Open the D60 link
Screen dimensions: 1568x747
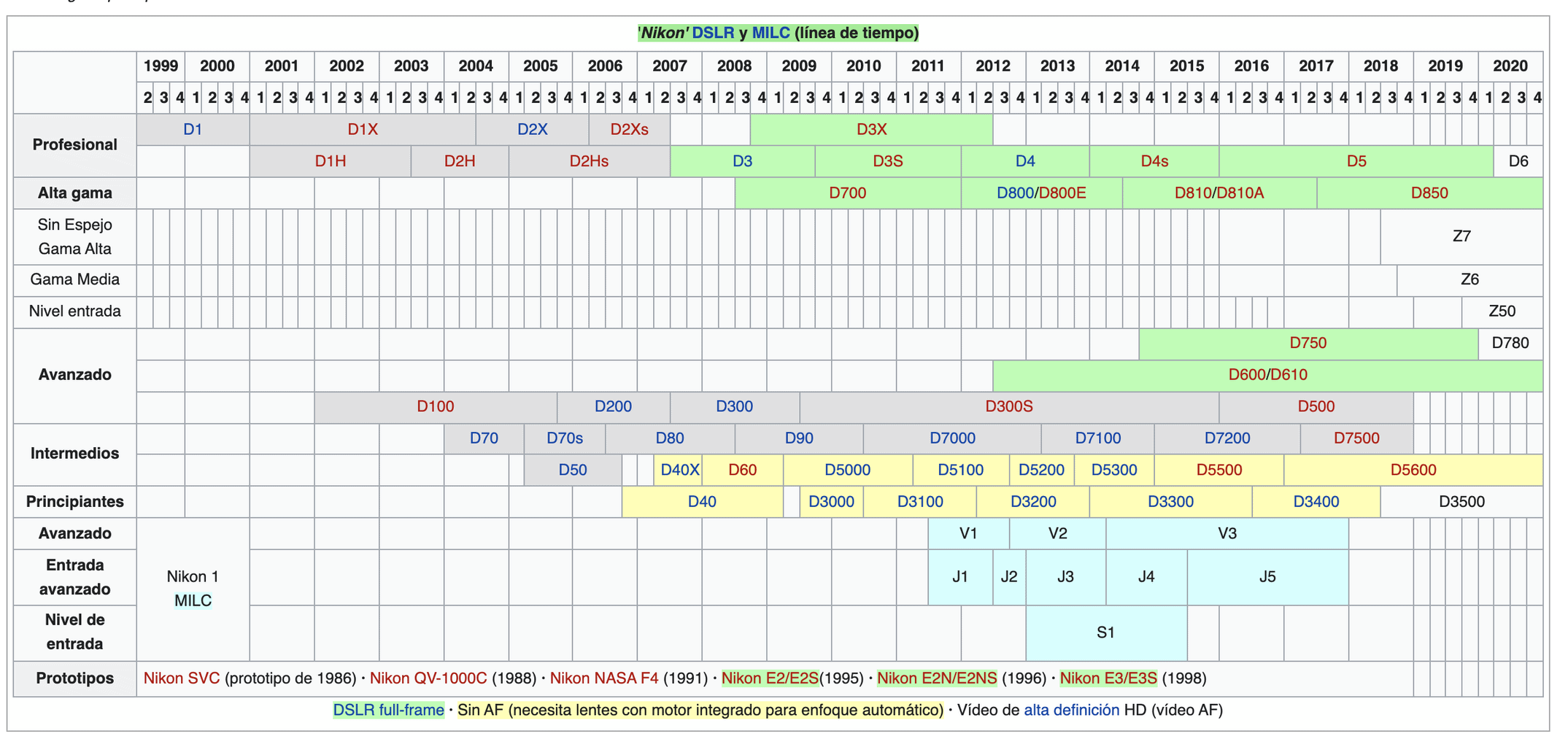(x=742, y=471)
